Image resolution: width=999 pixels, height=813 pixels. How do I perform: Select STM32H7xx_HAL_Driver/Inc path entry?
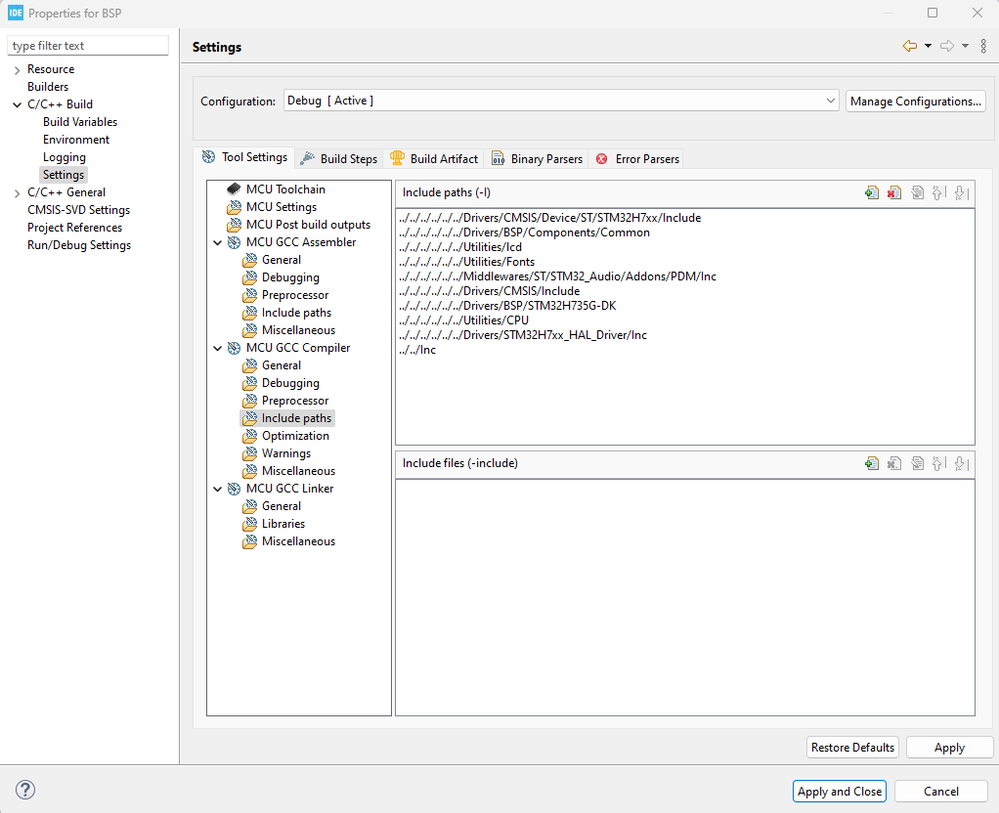click(522, 335)
